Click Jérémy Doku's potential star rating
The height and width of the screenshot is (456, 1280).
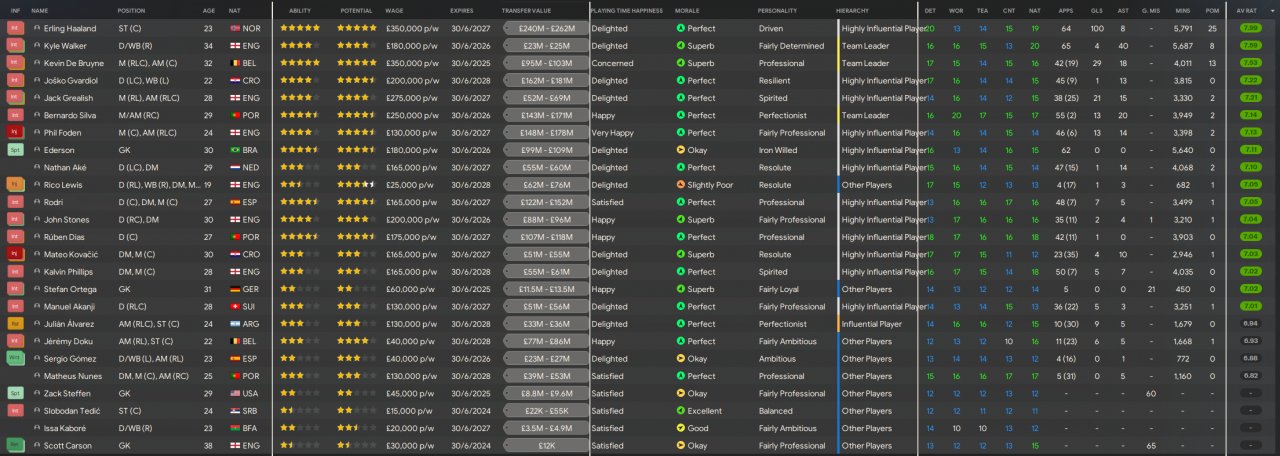pos(356,342)
